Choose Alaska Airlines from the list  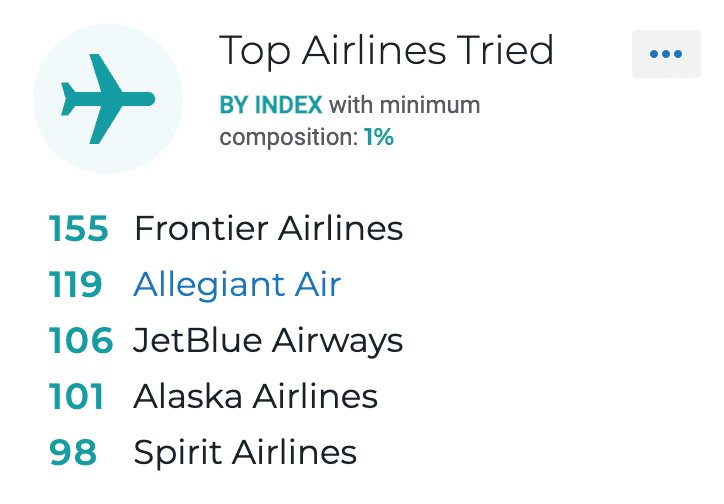[255, 396]
